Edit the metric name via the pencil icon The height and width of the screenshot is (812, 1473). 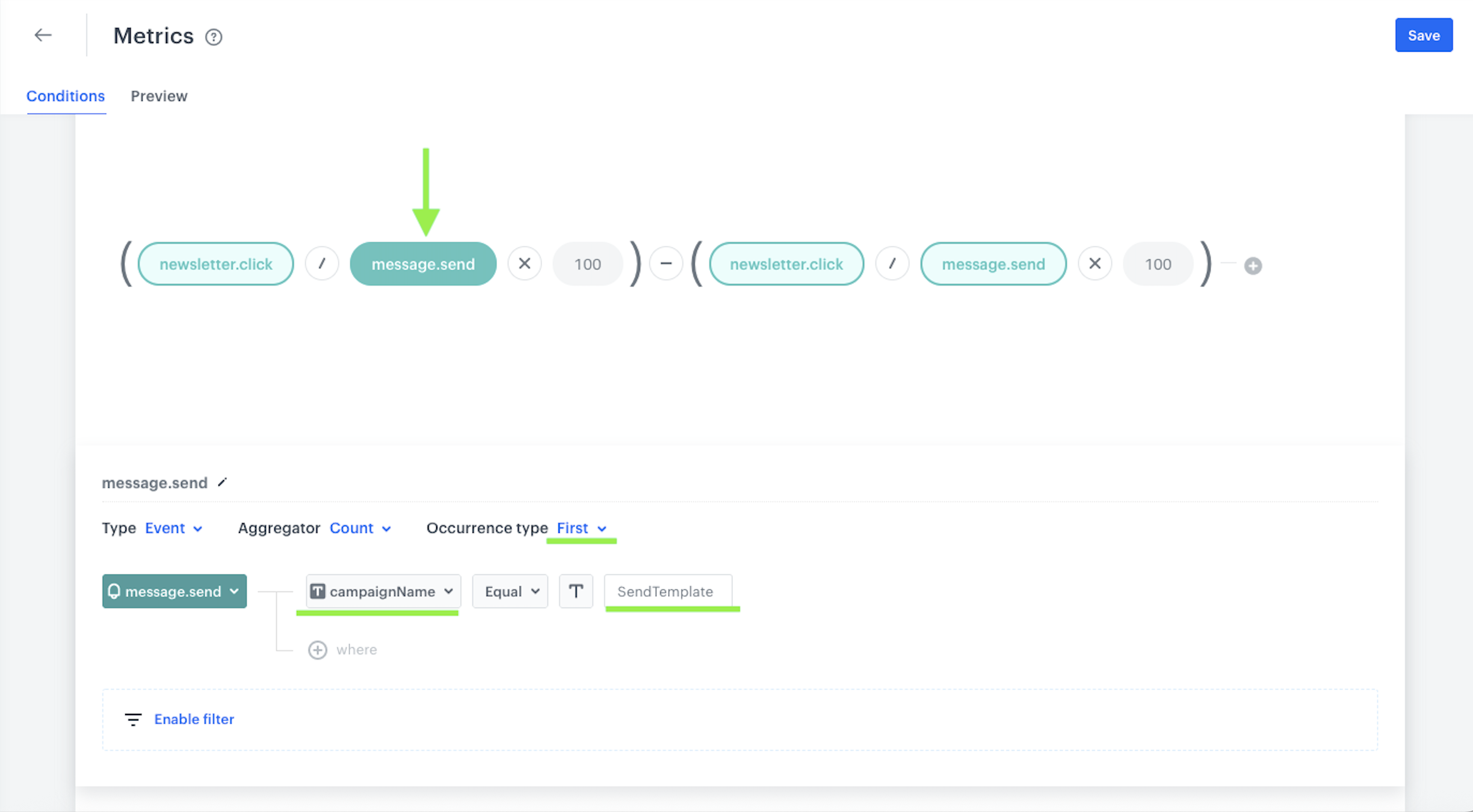(x=222, y=482)
